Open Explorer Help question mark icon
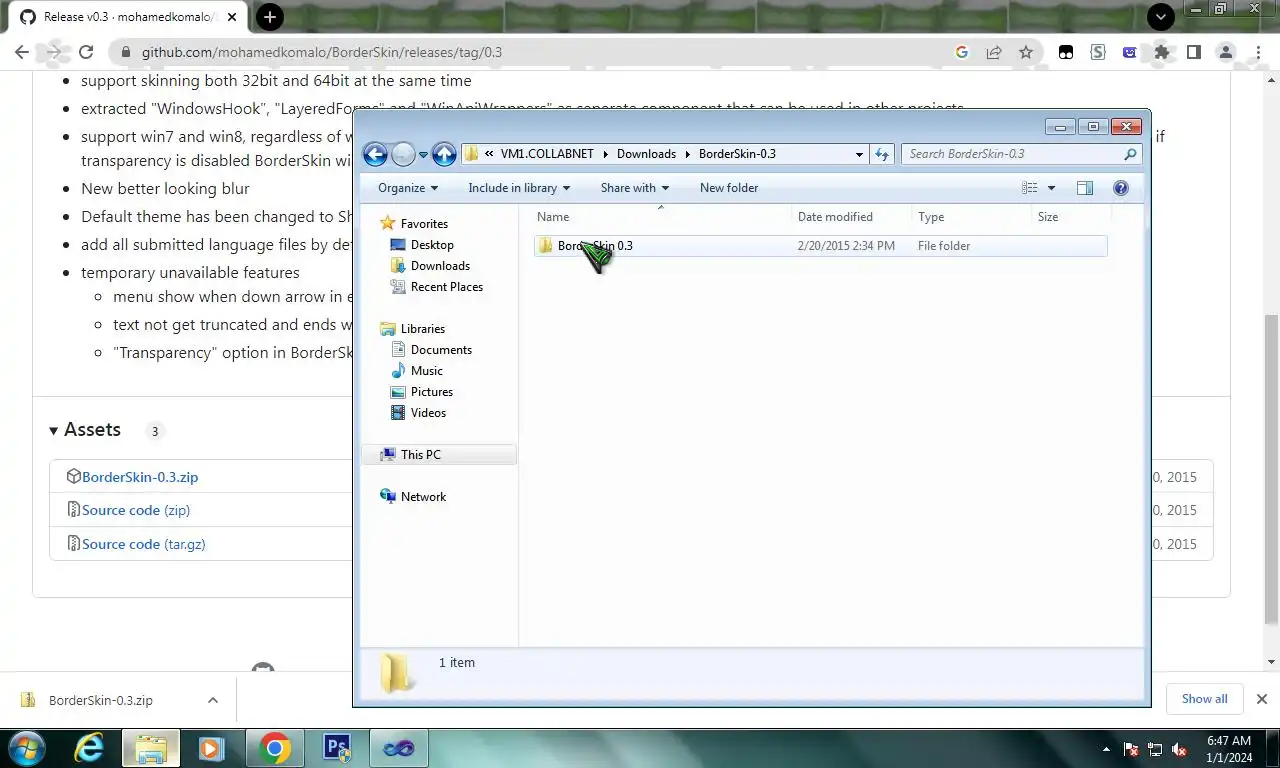Image resolution: width=1280 pixels, height=768 pixels. click(x=1121, y=188)
